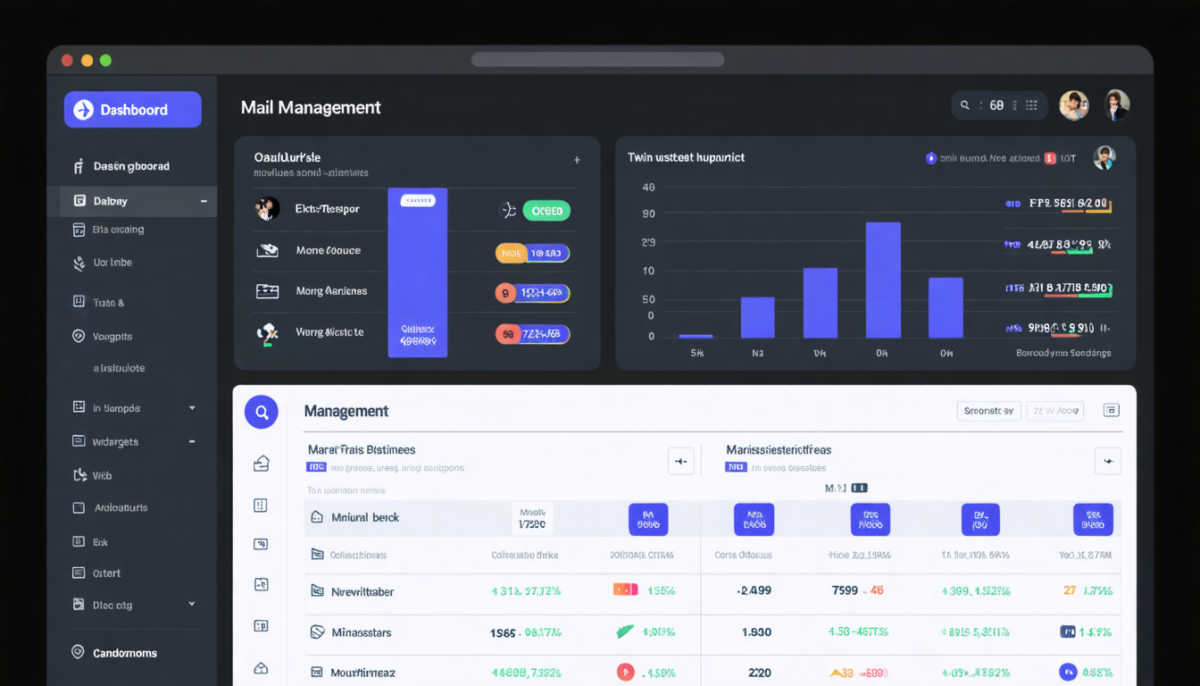
Task: Click the Mourfirreaz row name
Action: coord(363,673)
